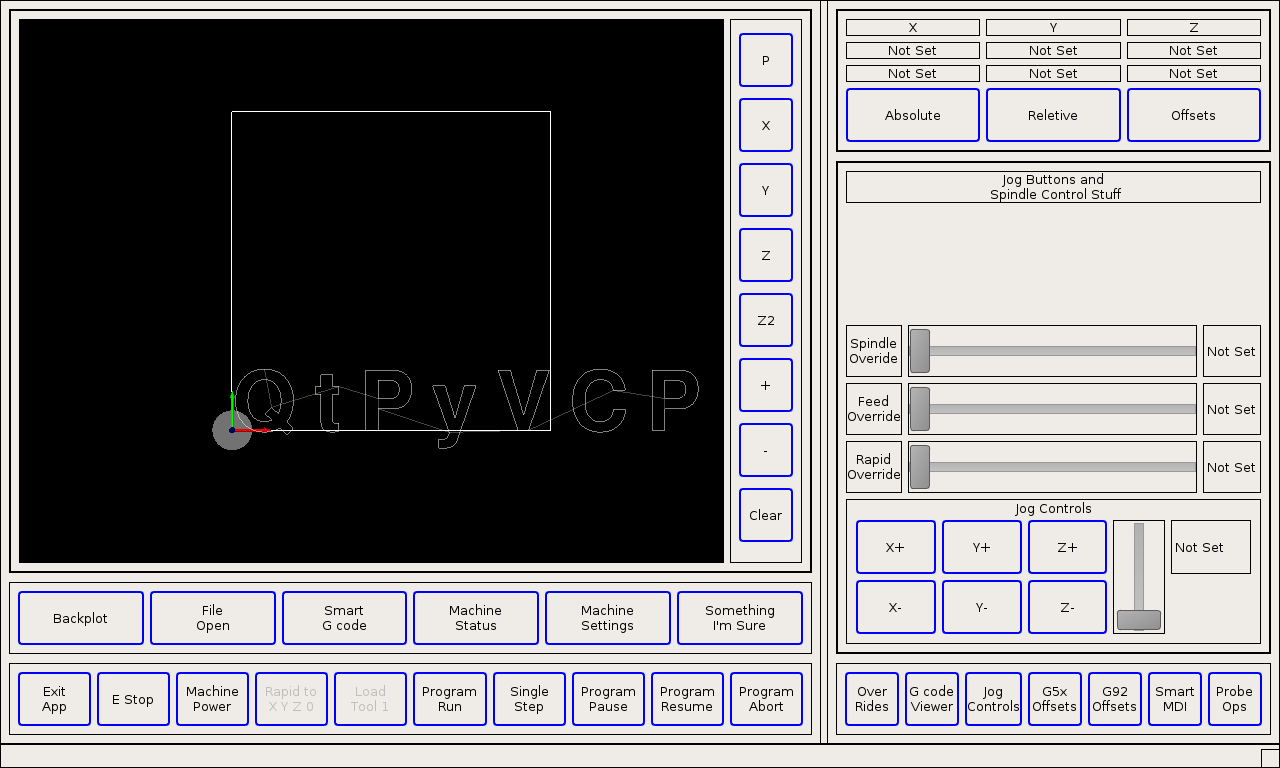Open the Jog Controls panel
The width and height of the screenshot is (1280, 768).
pos(993,699)
